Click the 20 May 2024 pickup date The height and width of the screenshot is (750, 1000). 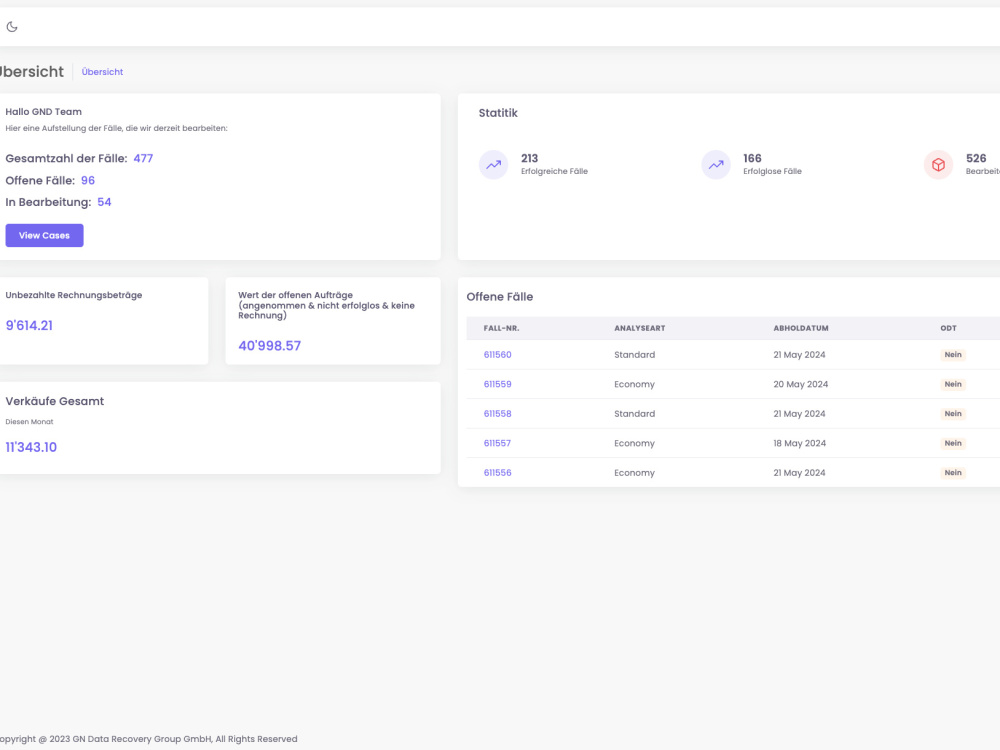(801, 384)
